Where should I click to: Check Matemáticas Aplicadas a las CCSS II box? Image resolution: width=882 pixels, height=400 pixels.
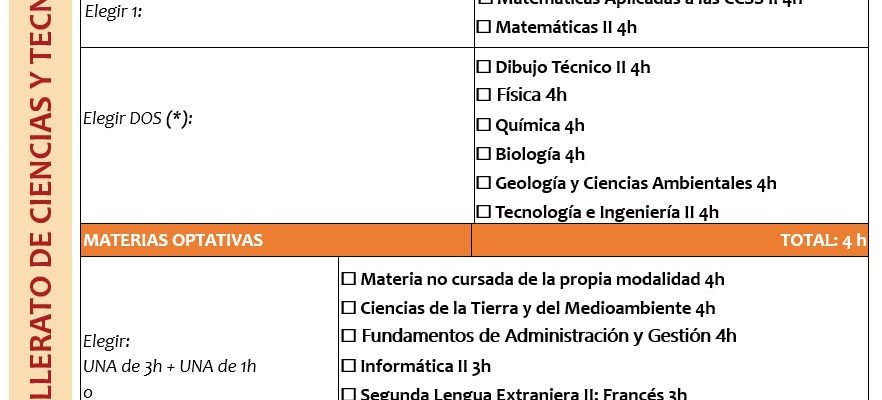pyautogui.click(x=484, y=3)
